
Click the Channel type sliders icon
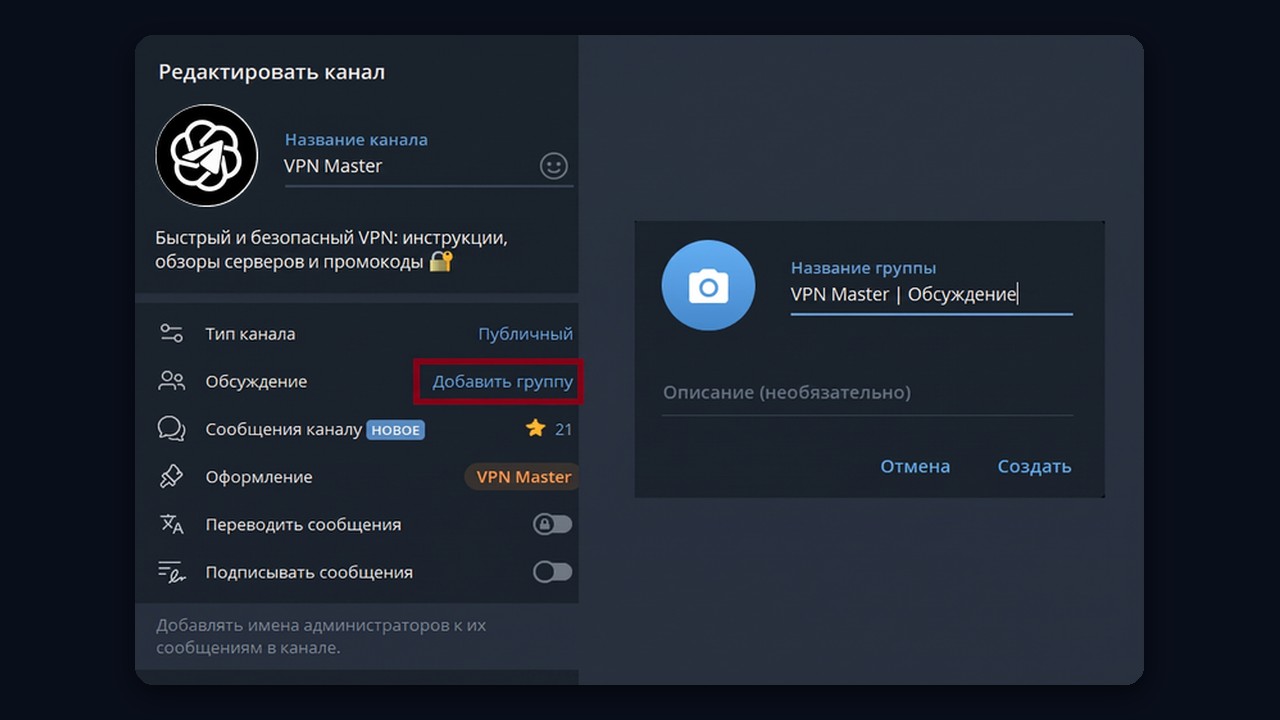click(171, 334)
